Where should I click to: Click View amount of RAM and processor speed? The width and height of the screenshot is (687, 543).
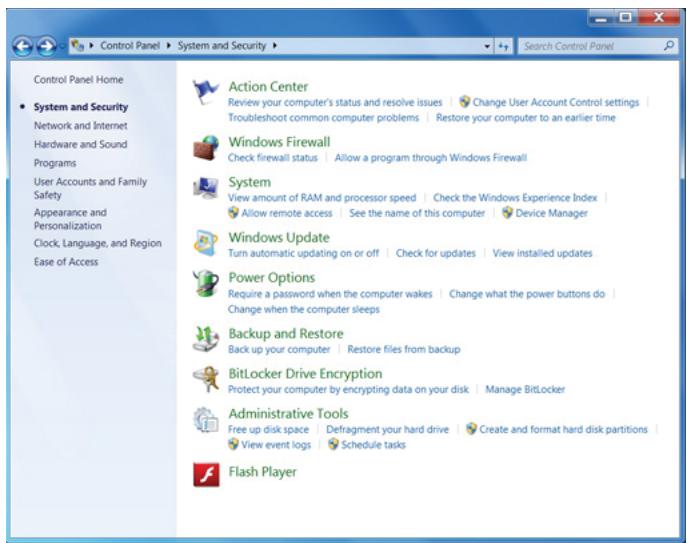[x=322, y=198]
